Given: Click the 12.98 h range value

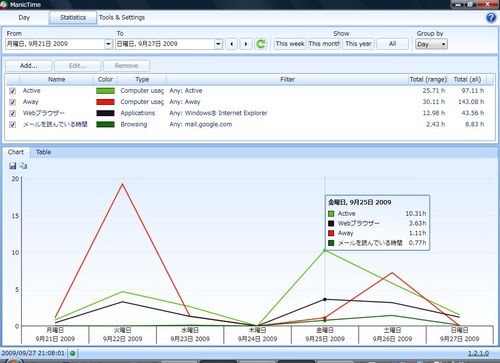Looking at the screenshot, I should click(x=434, y=113).
